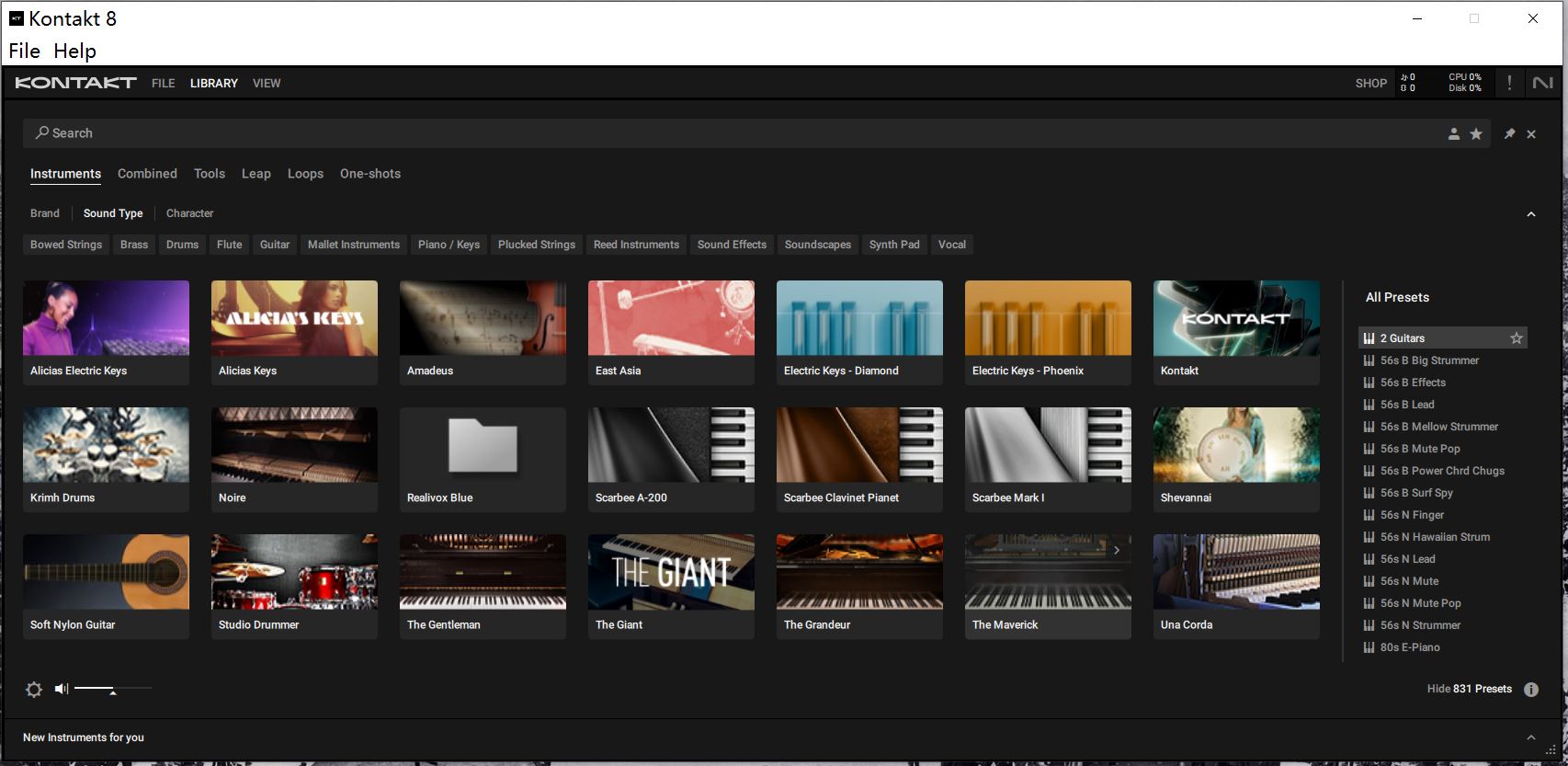
Task: Open the Help menu
Action: [74, 51]
